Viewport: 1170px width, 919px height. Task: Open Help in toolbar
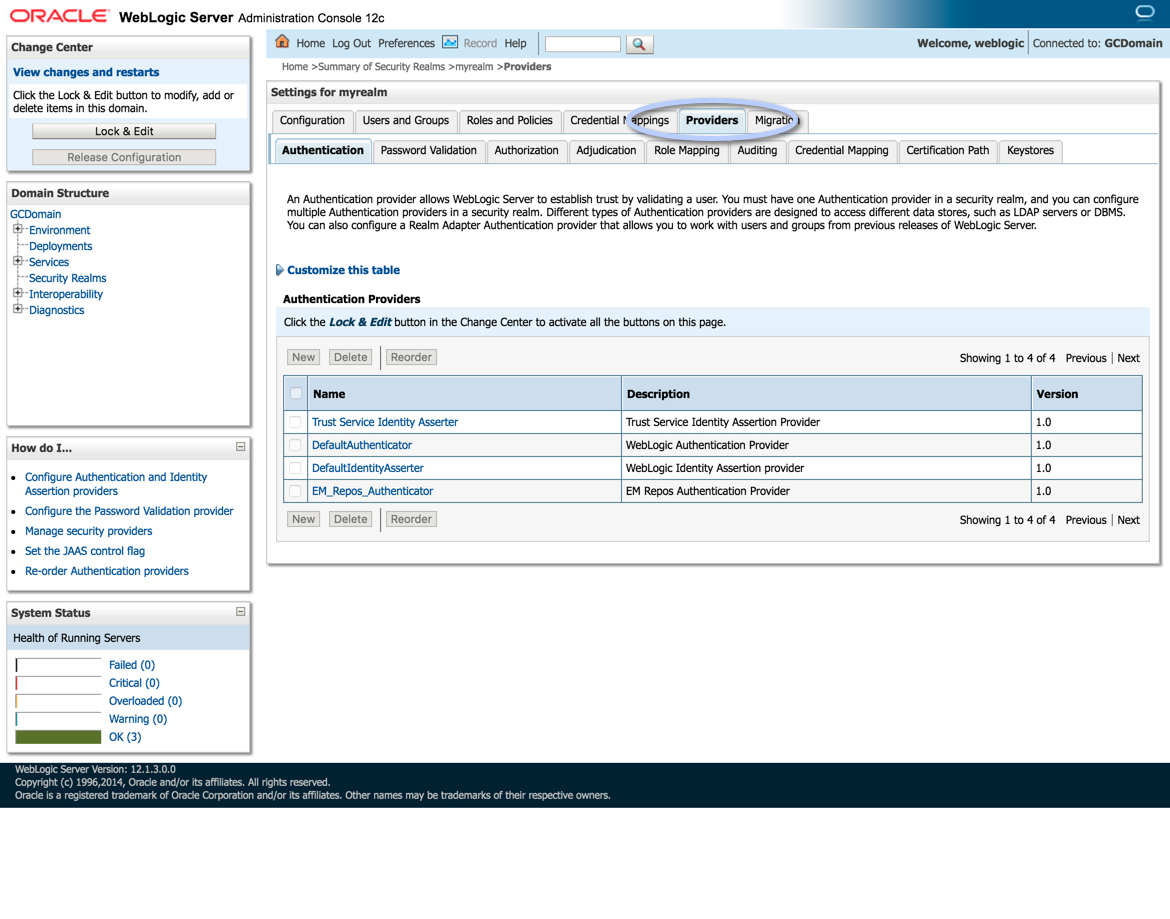pos(515,43)
